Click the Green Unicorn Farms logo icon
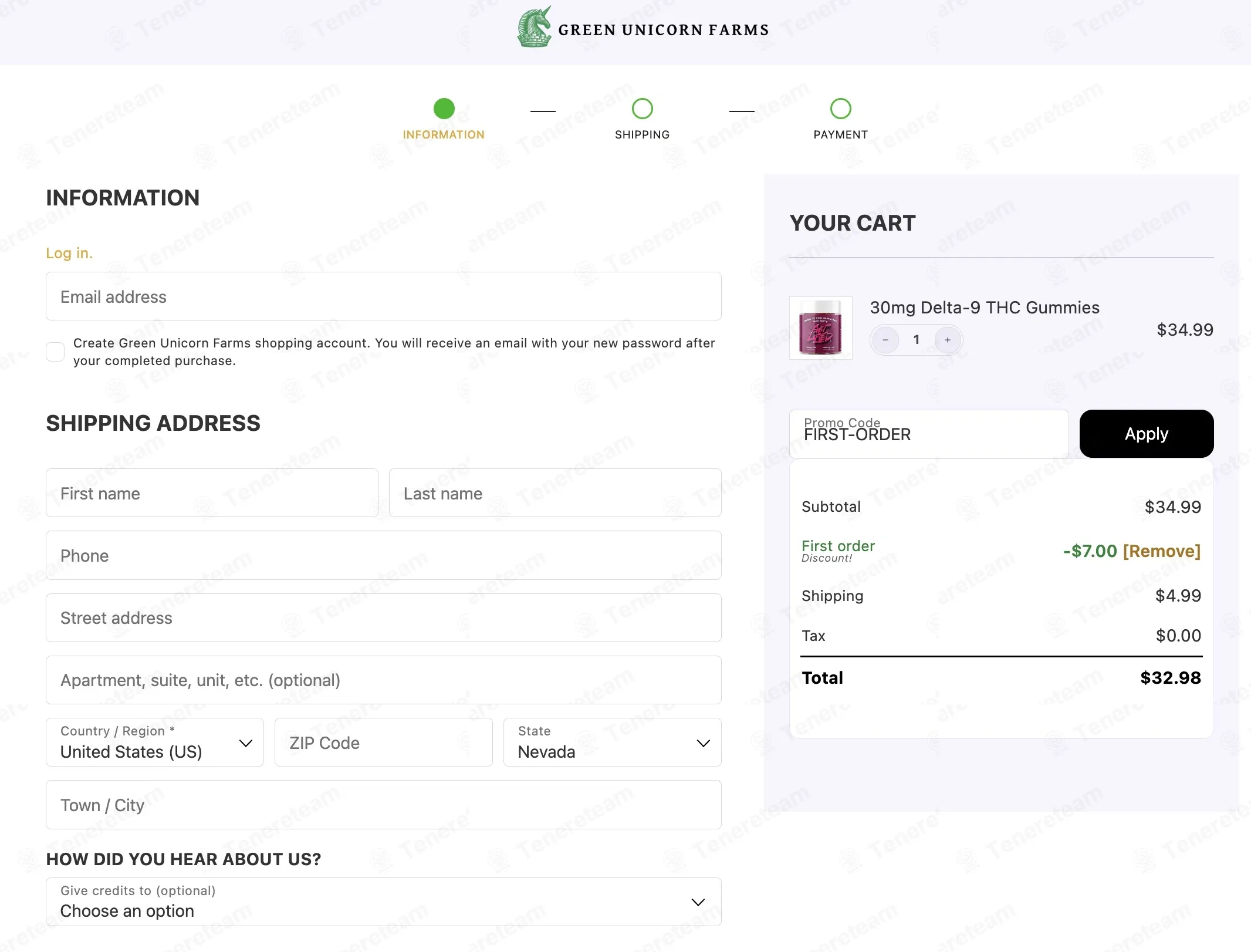1251x952 pixels. pyautogui.click(x=534, y=27)
